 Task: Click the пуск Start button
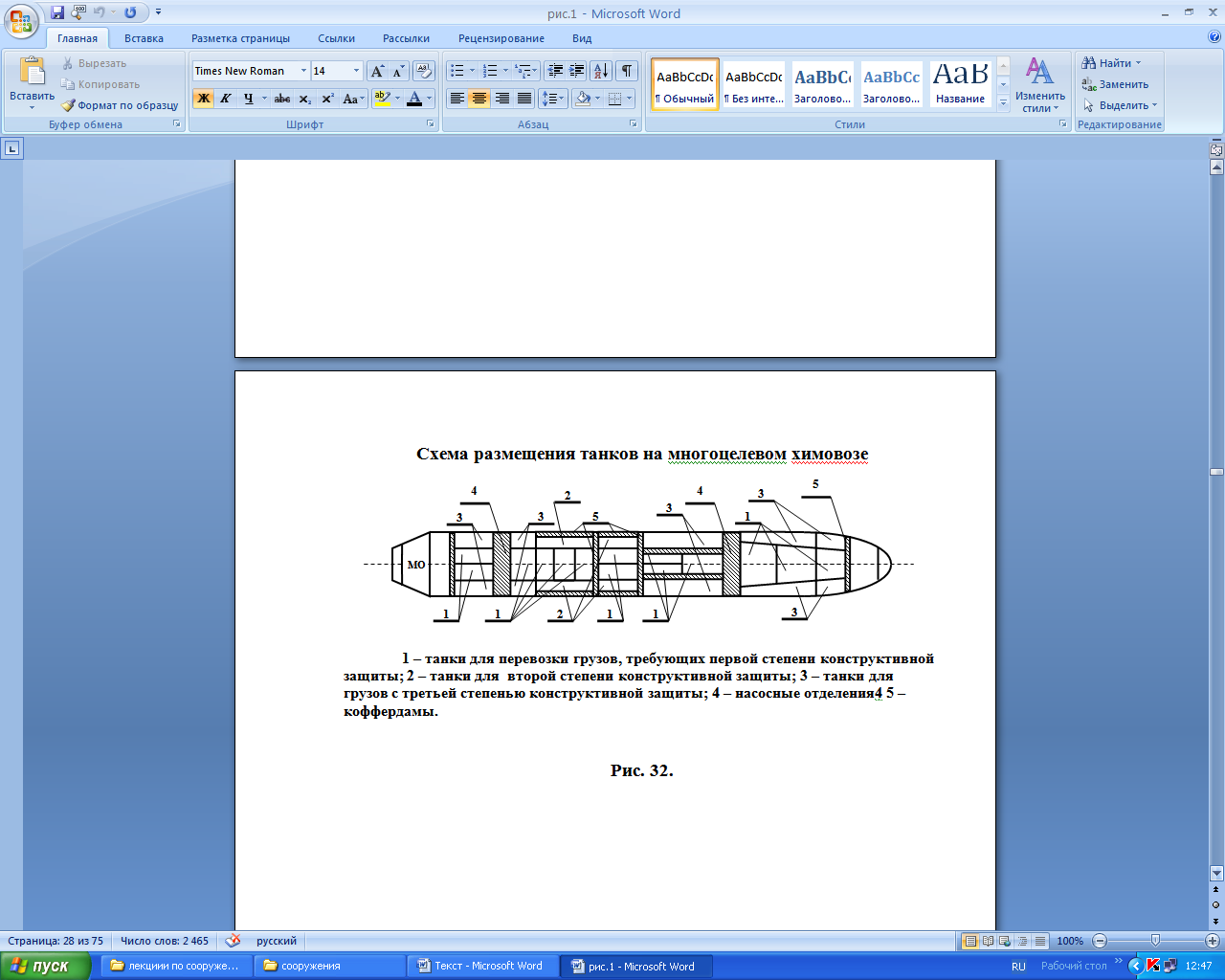coord(45,966)
